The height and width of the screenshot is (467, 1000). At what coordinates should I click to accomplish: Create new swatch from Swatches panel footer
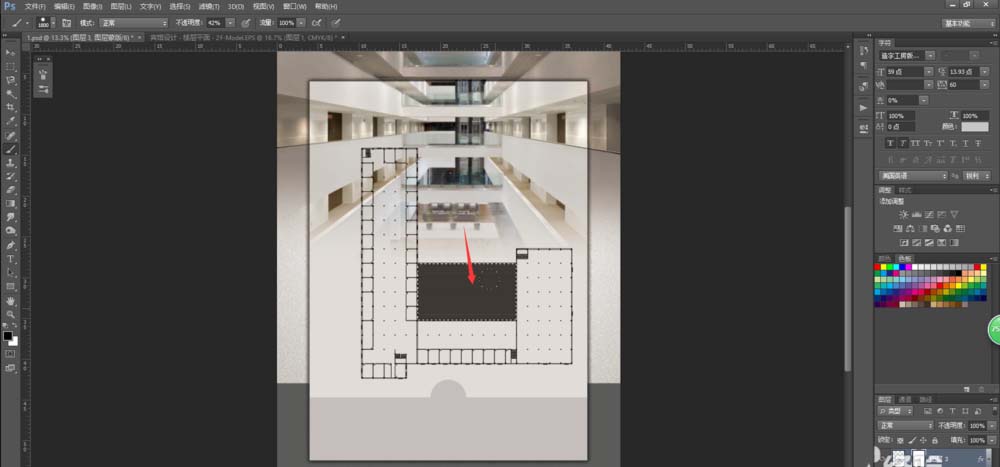[x=969, y=388]
